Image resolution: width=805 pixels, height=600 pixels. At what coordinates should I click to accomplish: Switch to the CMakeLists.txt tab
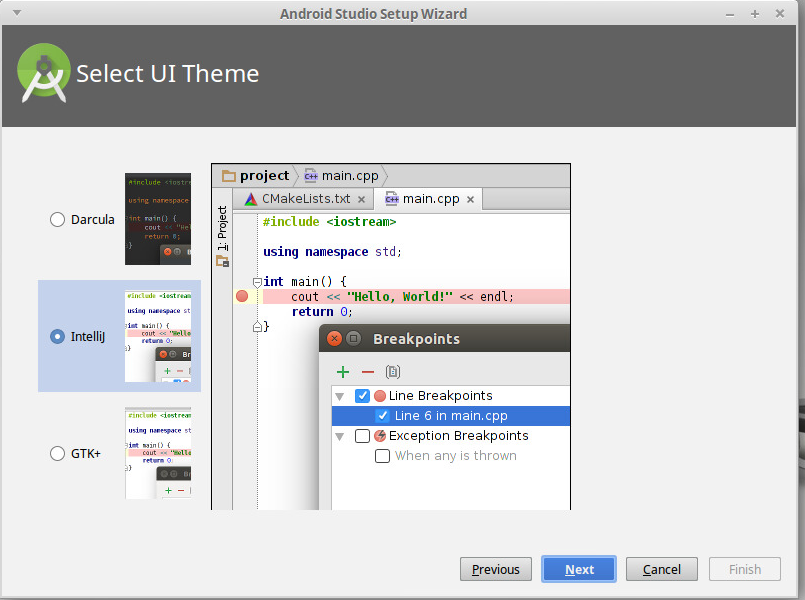[304, 199]
